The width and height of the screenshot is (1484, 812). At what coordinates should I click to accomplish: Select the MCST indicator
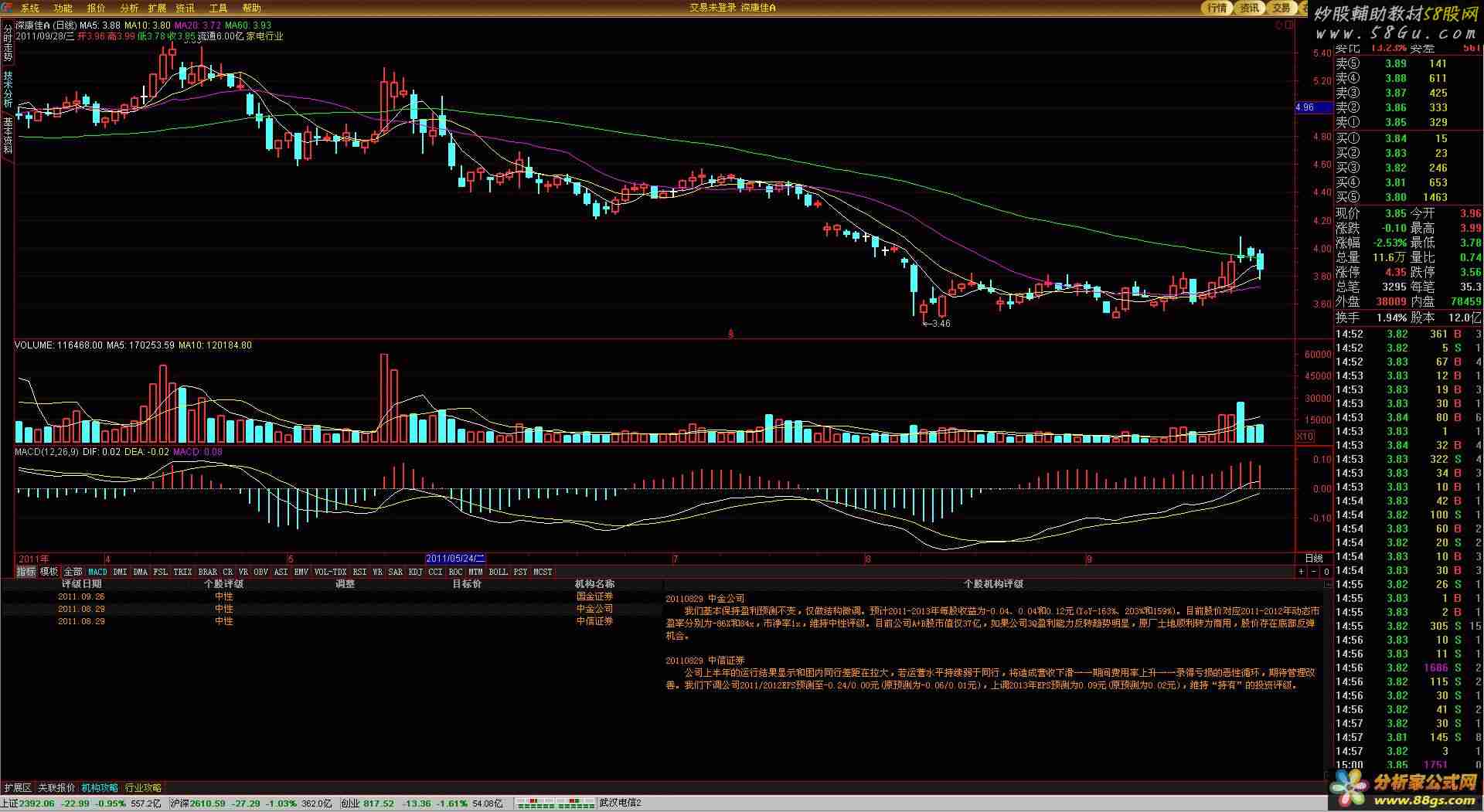tap(543, 572)
